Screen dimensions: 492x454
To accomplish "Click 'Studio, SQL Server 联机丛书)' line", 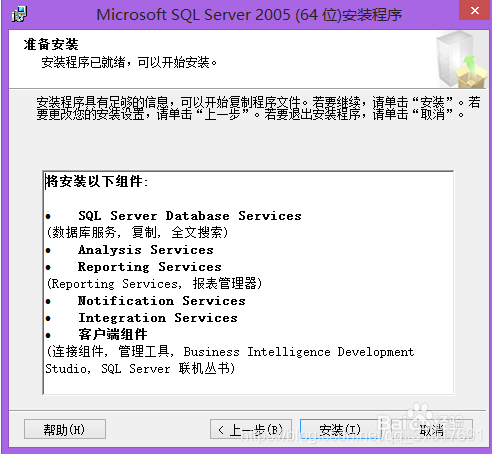I will pyautogui.click(x=140, y=369).
